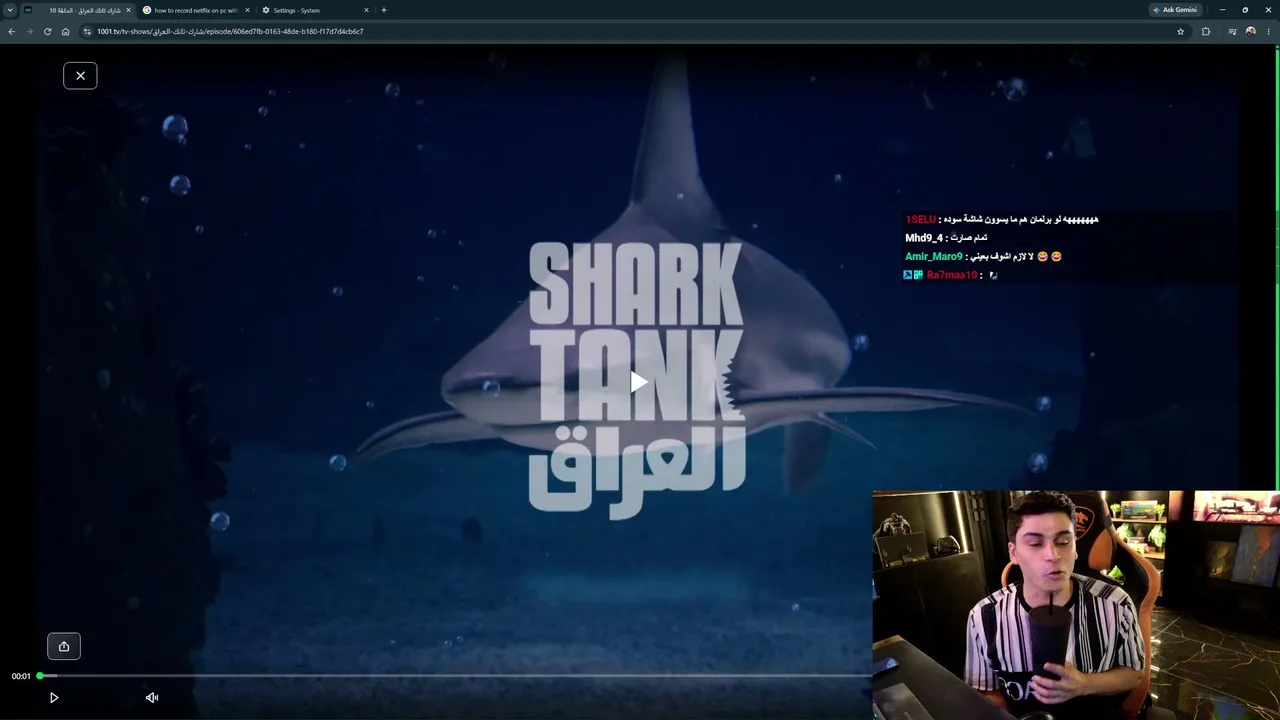Viewport: 1280px width, 720px height.
Task: Go back to the previous page
Action: point(12,31)
